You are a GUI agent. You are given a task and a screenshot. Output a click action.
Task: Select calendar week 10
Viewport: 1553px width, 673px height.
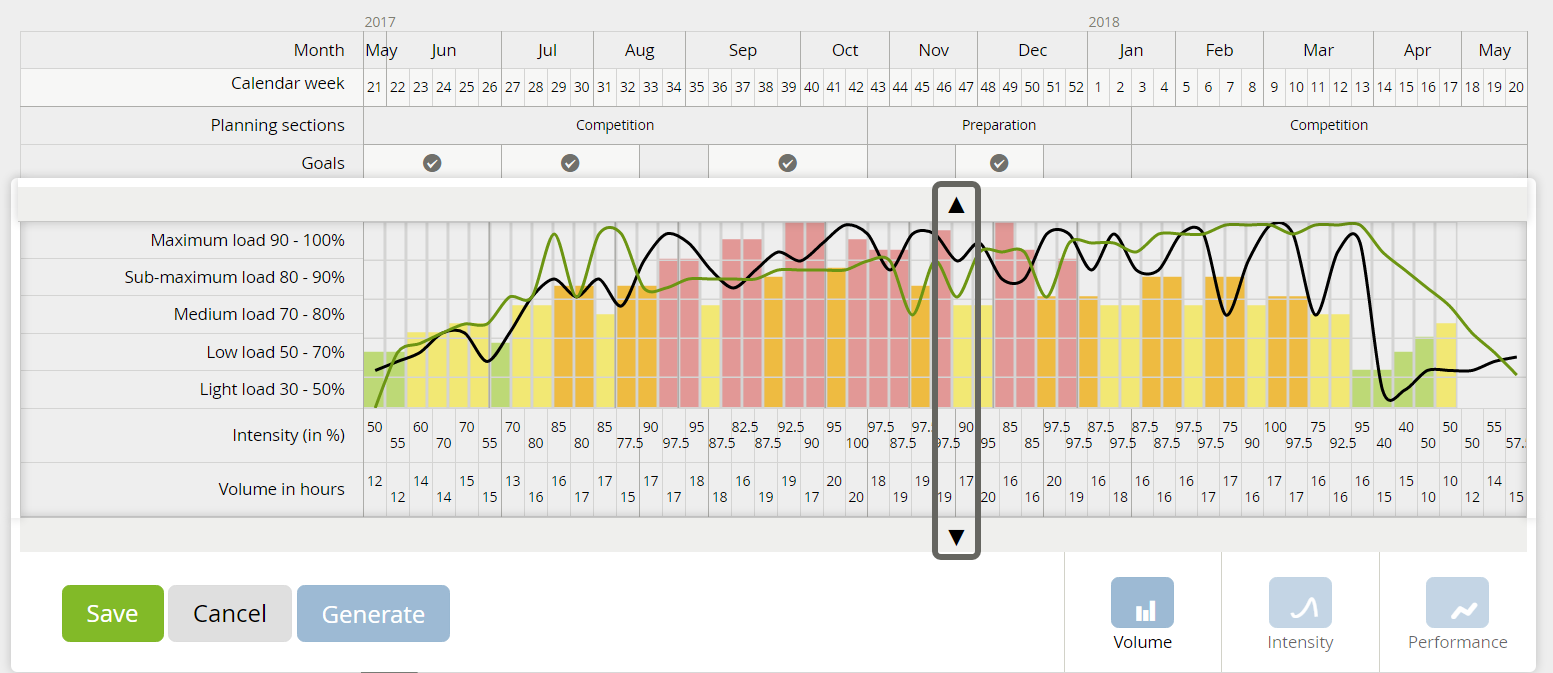coord(1296,87)
